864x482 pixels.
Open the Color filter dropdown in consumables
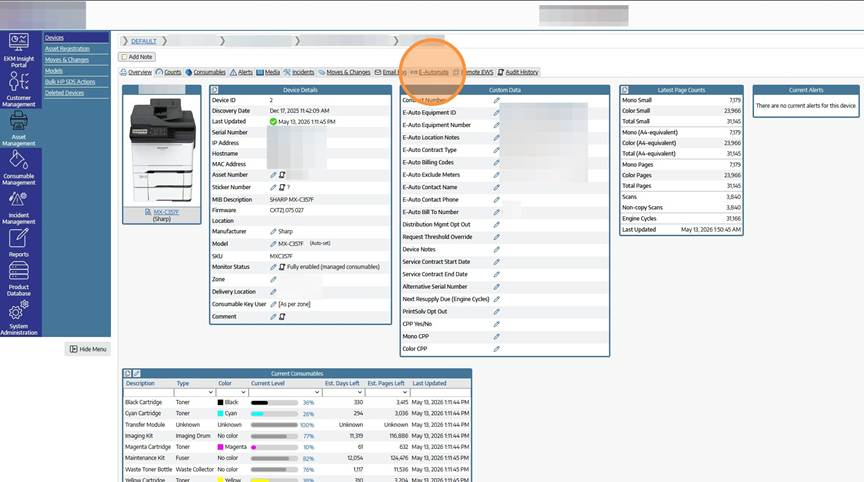coord(231,392)
